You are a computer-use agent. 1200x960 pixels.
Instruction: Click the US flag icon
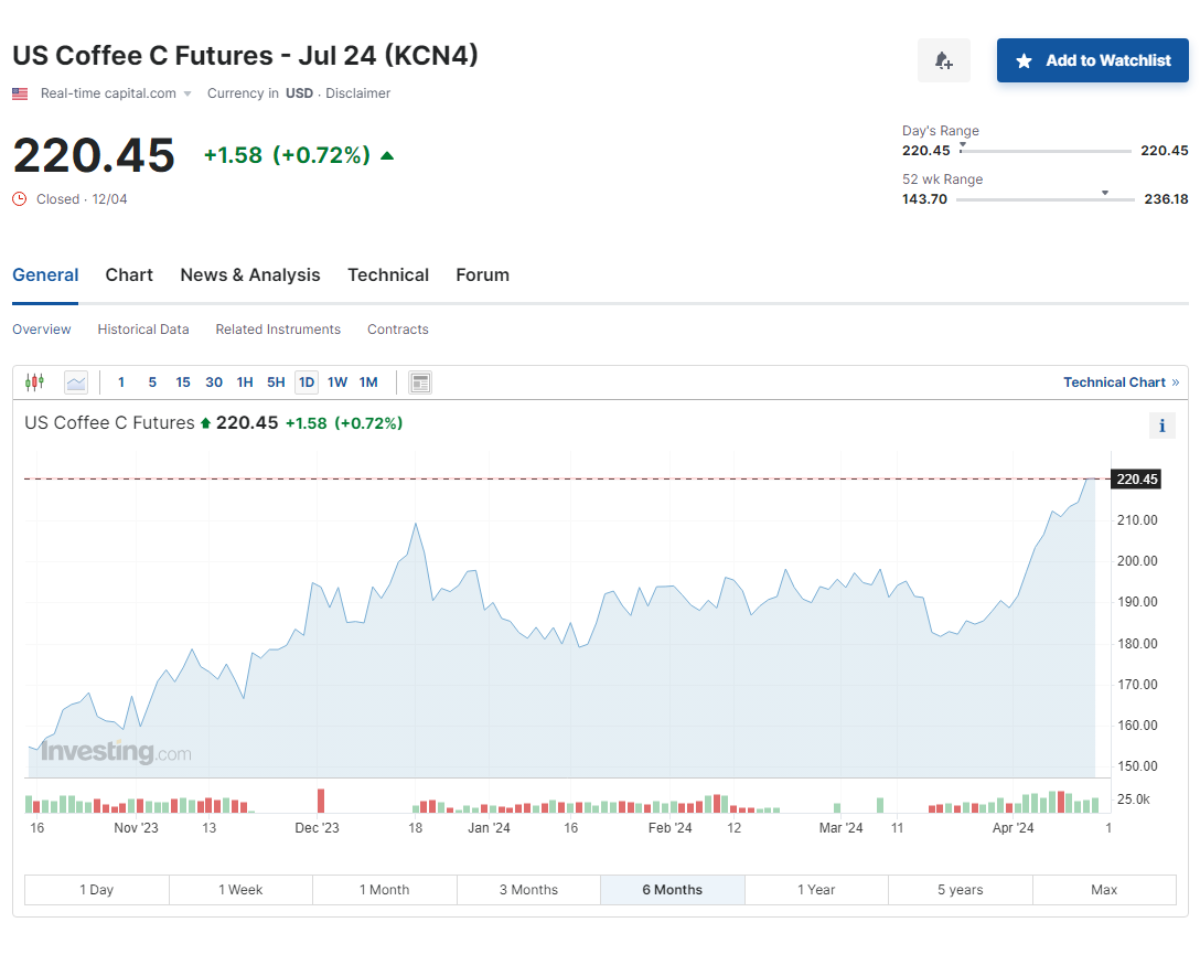click(x=20, y=94)
